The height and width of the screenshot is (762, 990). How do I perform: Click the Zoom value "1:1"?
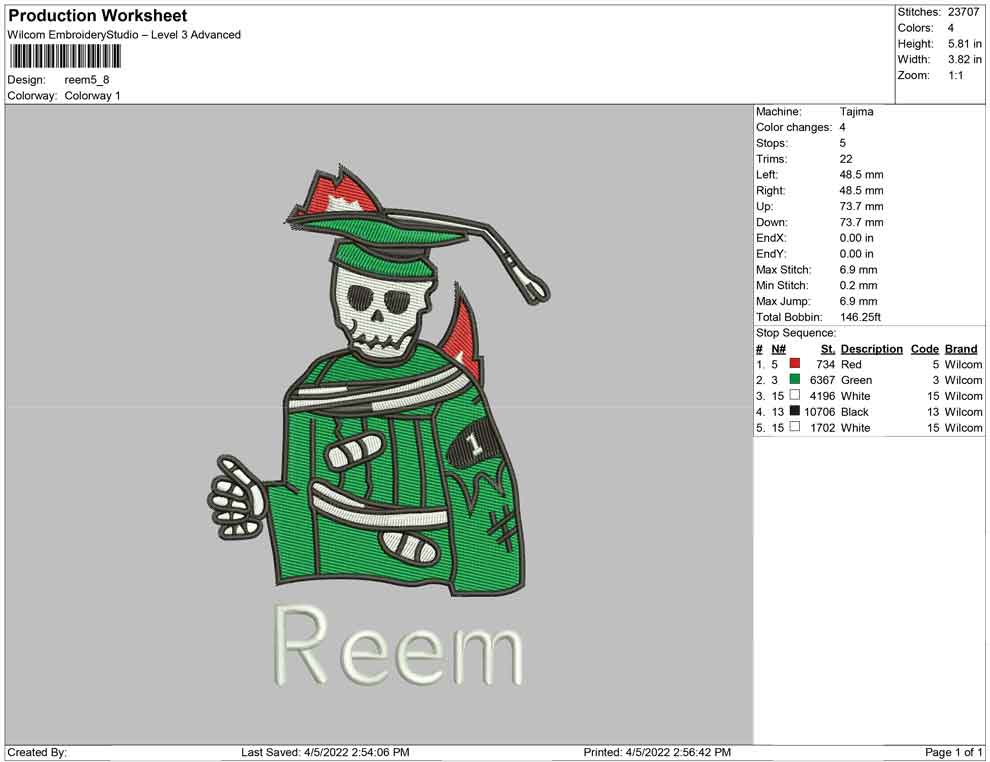tap(955, 76)
